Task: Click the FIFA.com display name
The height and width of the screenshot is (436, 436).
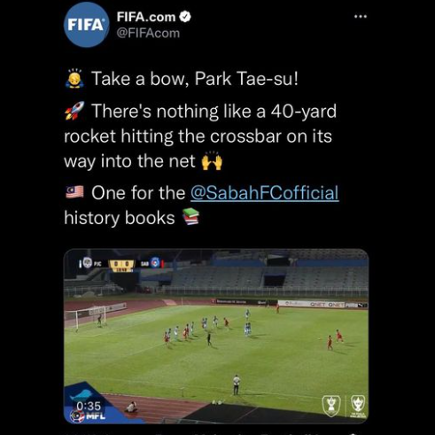Action: [146, 17]
